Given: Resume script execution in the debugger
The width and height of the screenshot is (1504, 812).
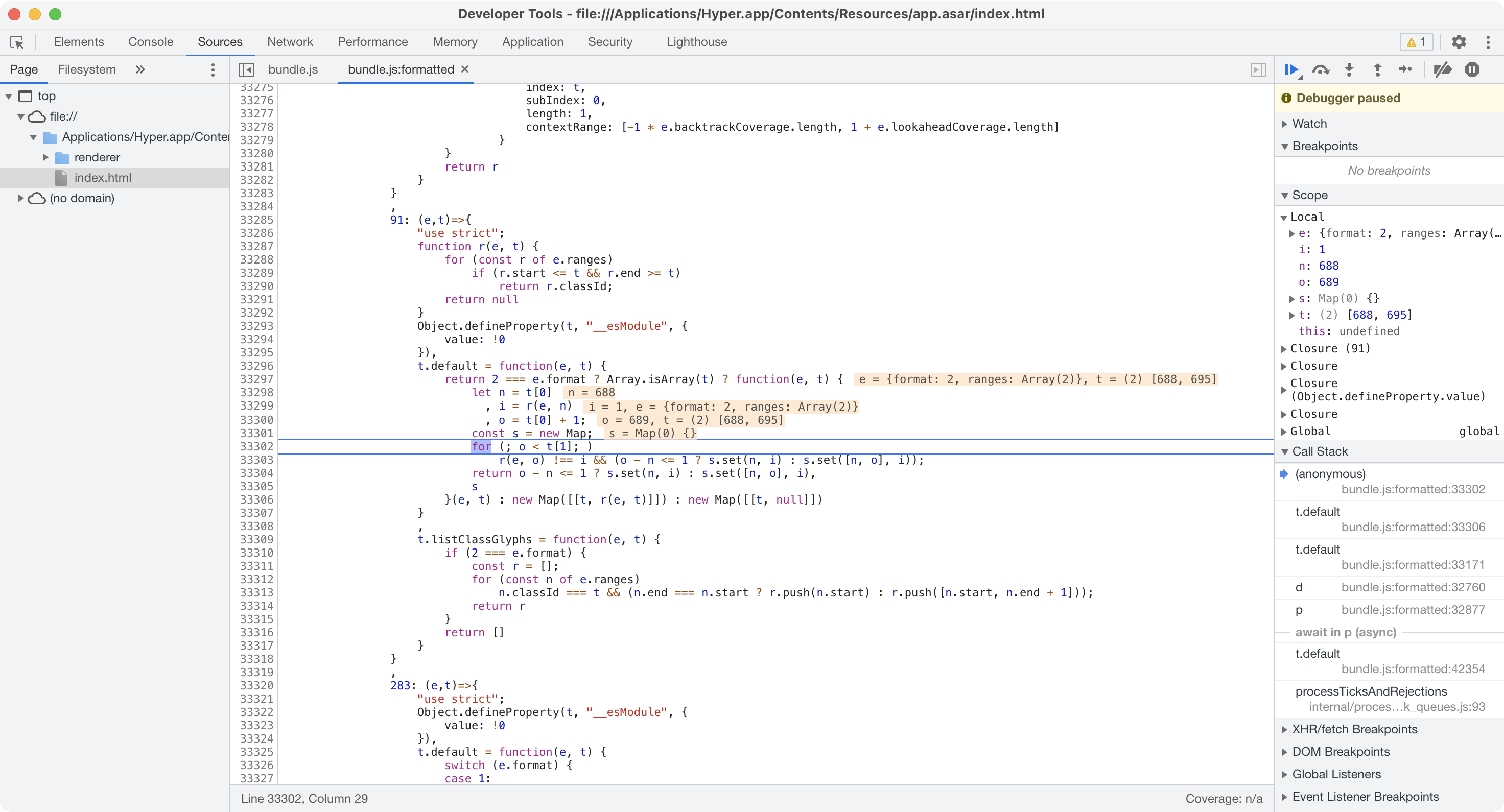Looking at the screenshot, I should point(1291,69).
